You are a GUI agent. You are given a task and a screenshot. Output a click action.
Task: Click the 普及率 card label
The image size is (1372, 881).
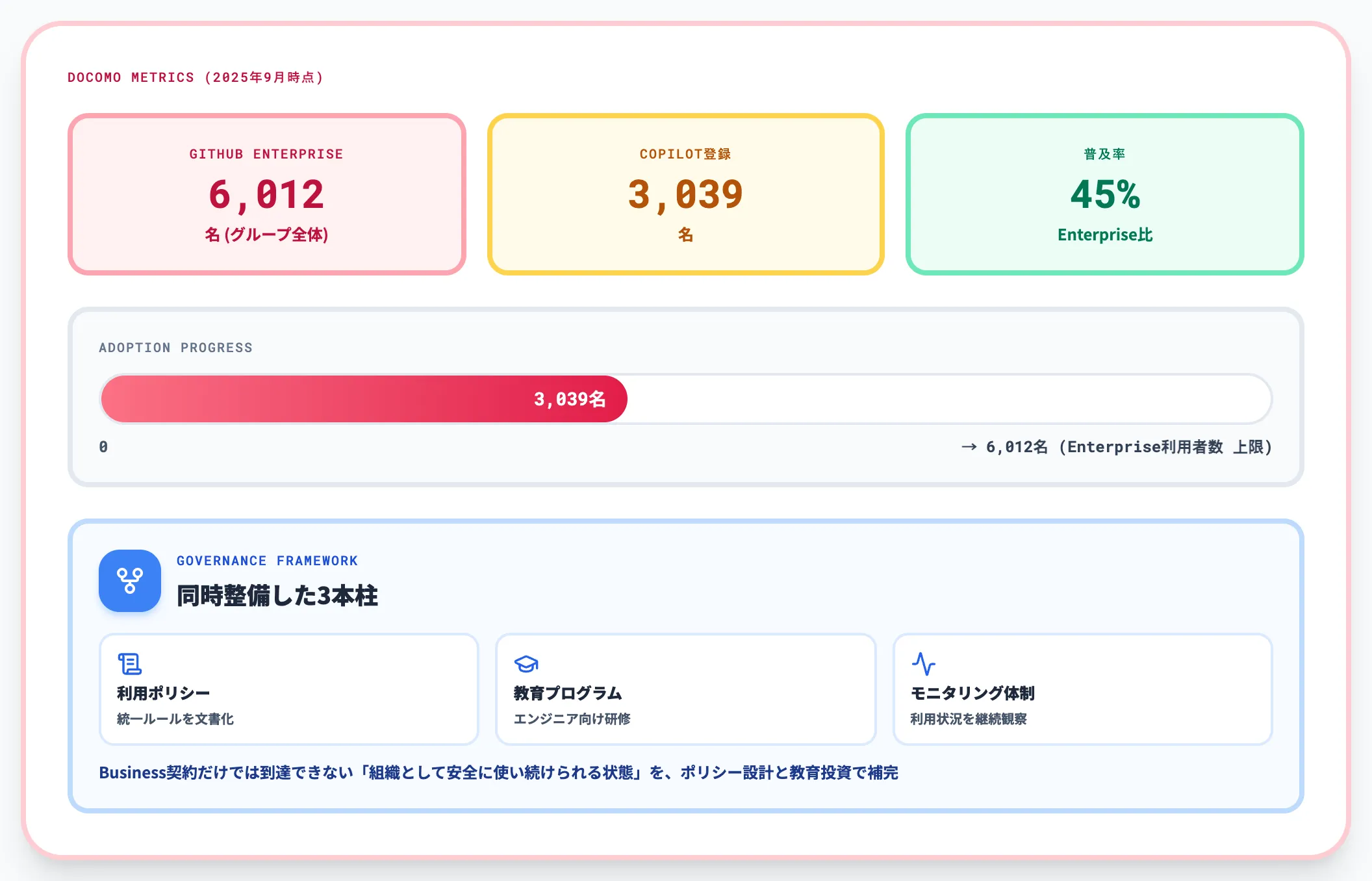pyautogui.click(x=1104, y=154)
